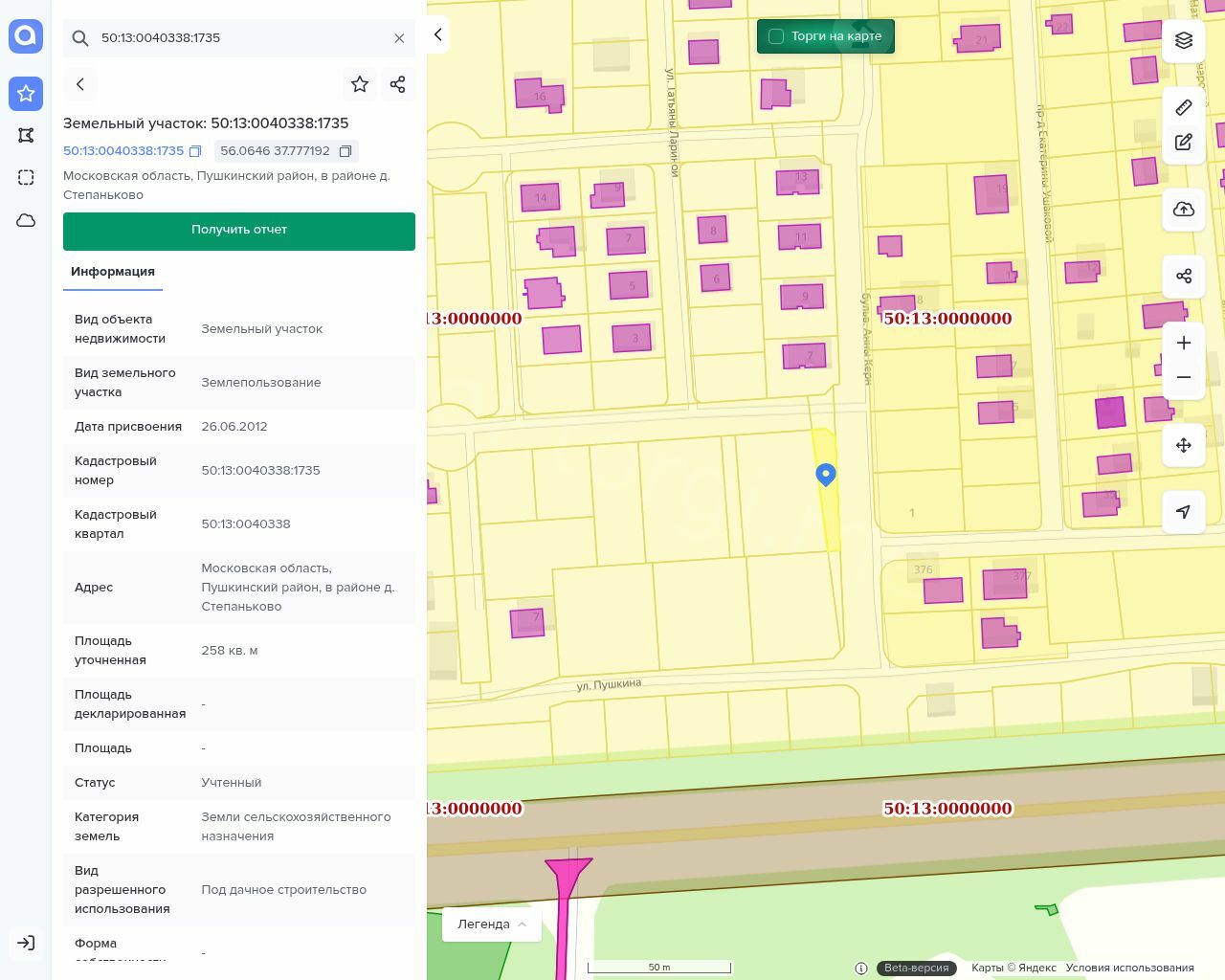The width and height of the screenshot is (1225, 980).
Task: Open the favorites section in sidebar
Action: 26,93
